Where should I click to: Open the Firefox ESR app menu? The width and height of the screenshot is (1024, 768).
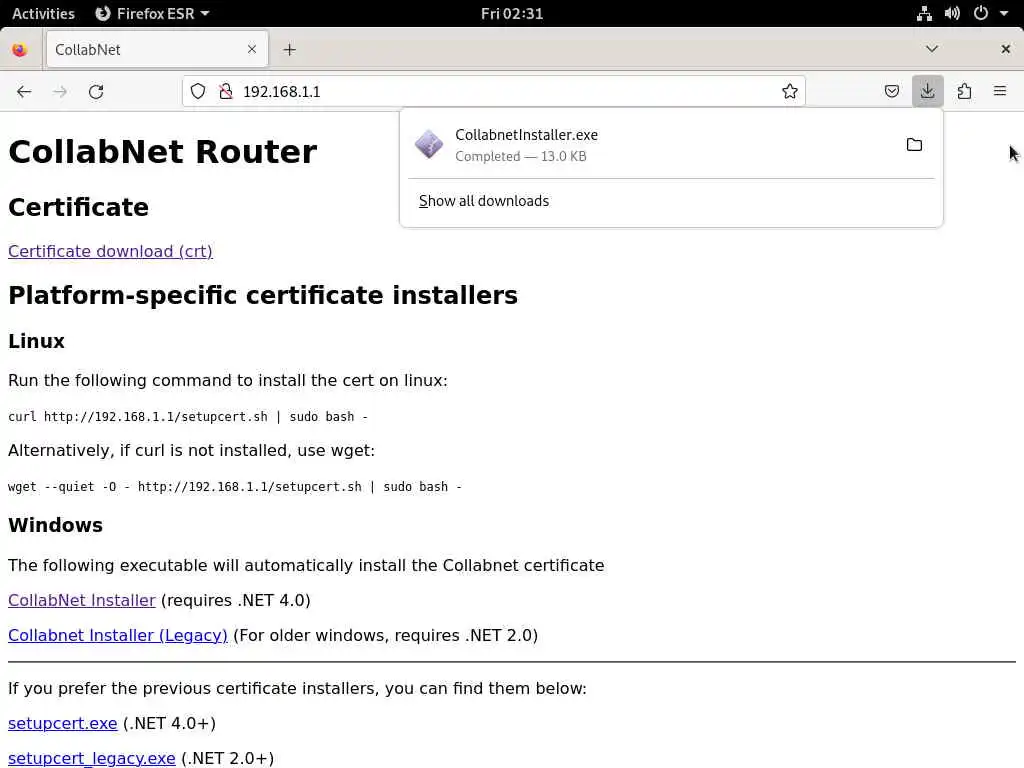point(152,13)
